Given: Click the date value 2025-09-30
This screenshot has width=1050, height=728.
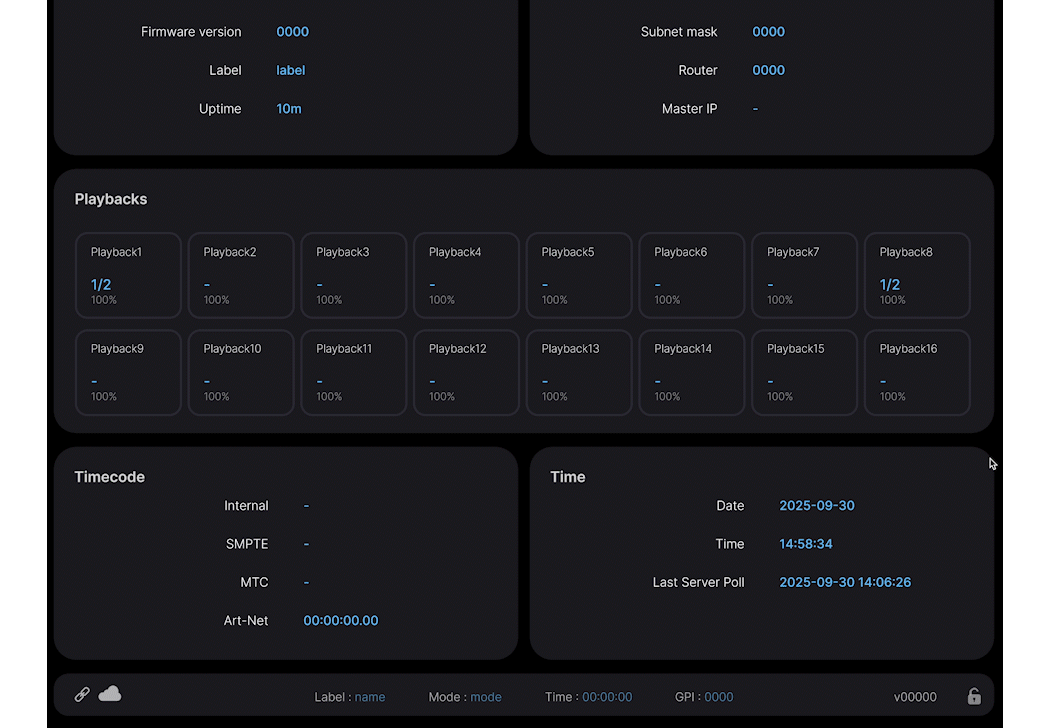Looking at the screenshot, I should tap(817, 506).
